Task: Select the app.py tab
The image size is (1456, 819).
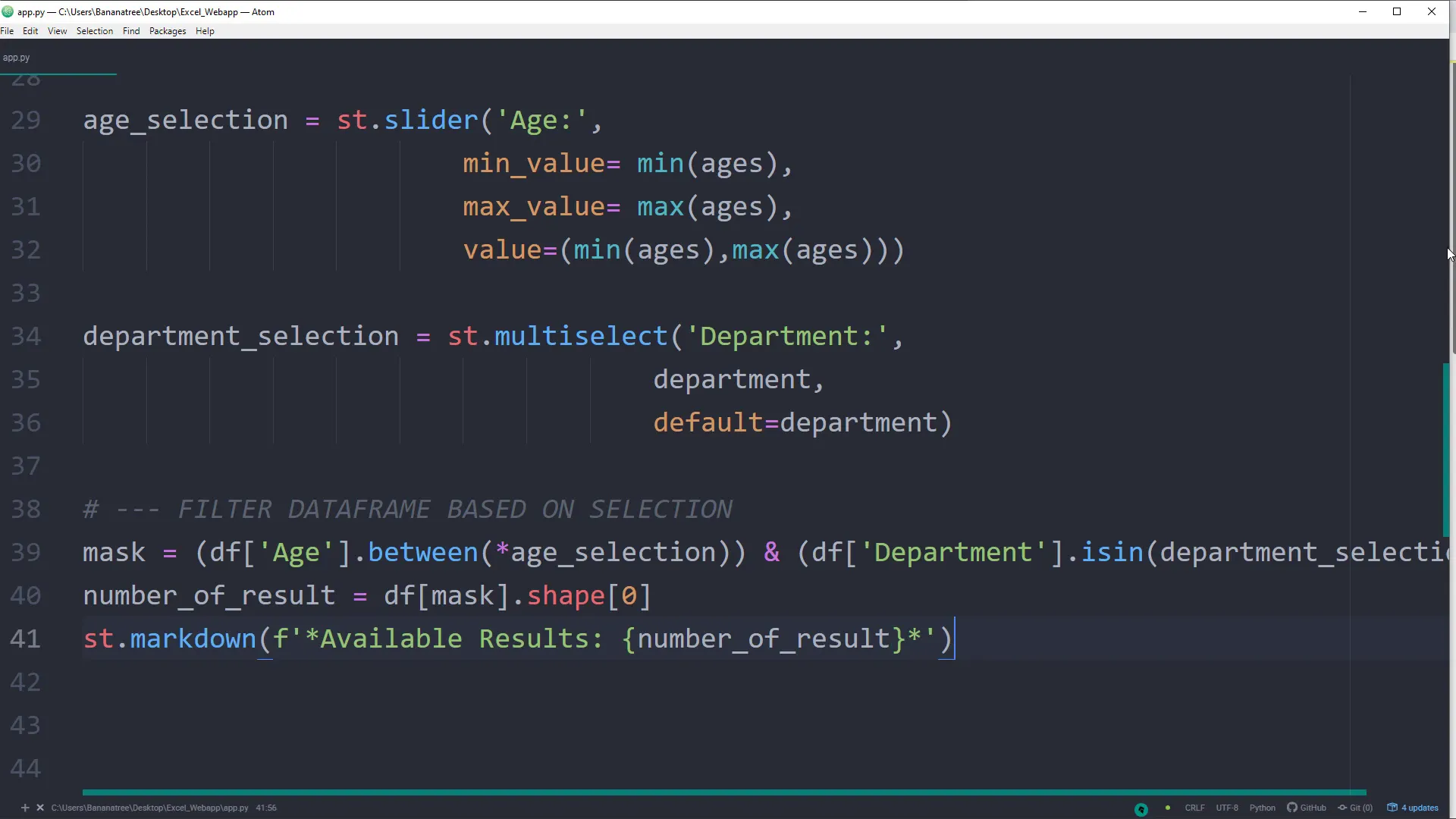Action: click(16, 57)
